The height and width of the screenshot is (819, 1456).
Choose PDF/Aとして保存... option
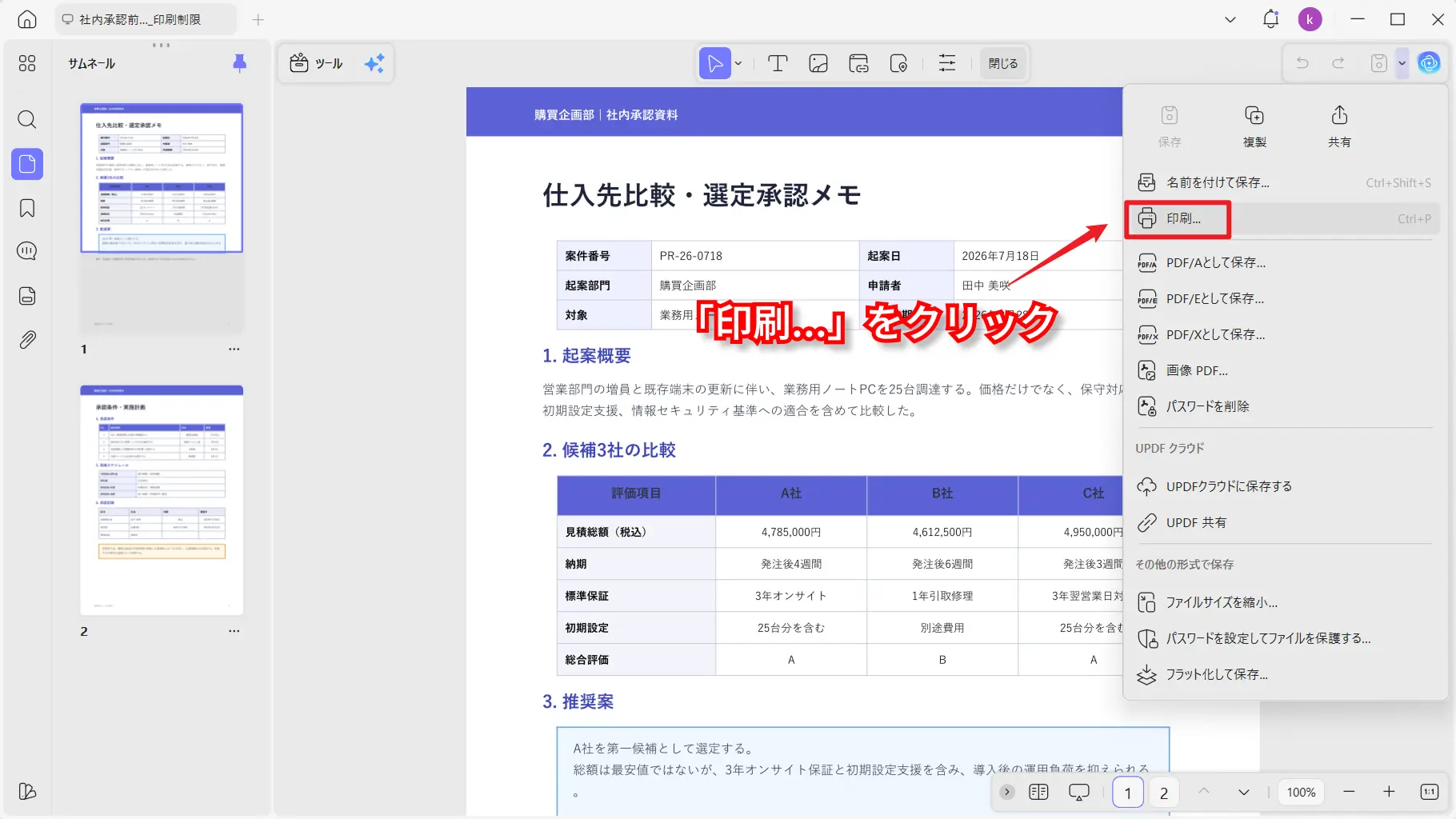click(x=1285, y=262)
